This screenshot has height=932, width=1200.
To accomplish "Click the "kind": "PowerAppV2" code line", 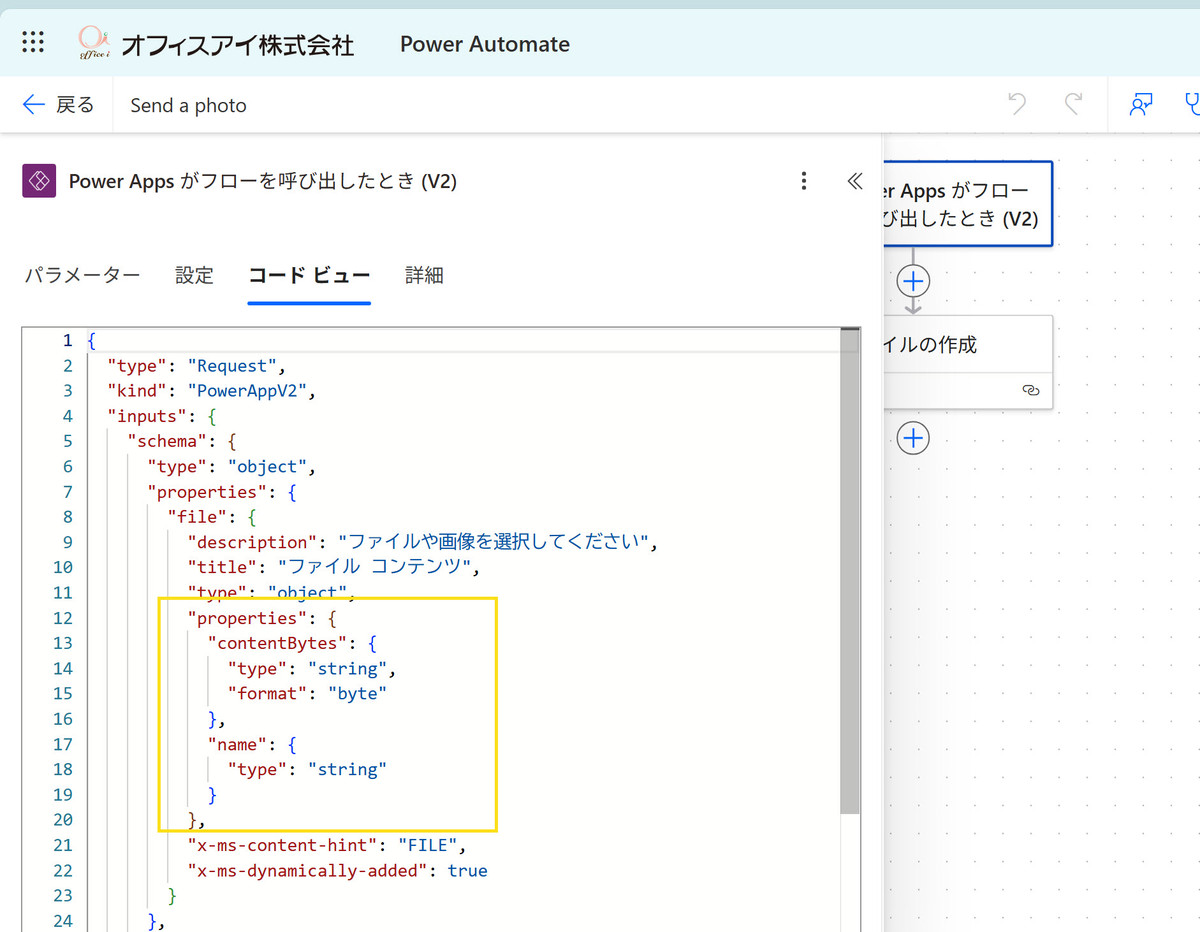I will coord(212,390).
